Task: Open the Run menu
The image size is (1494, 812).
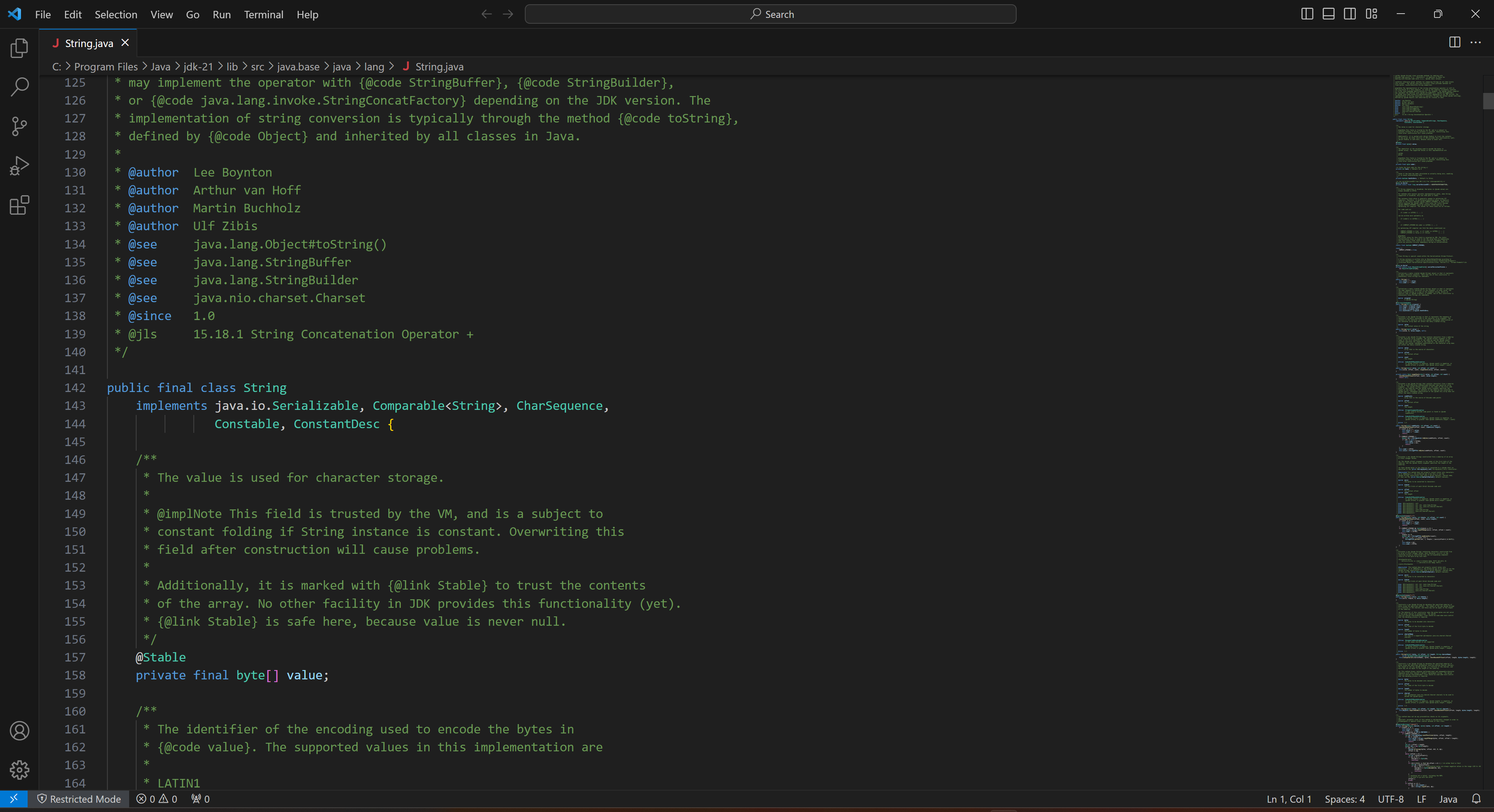Action: point(221,14)
